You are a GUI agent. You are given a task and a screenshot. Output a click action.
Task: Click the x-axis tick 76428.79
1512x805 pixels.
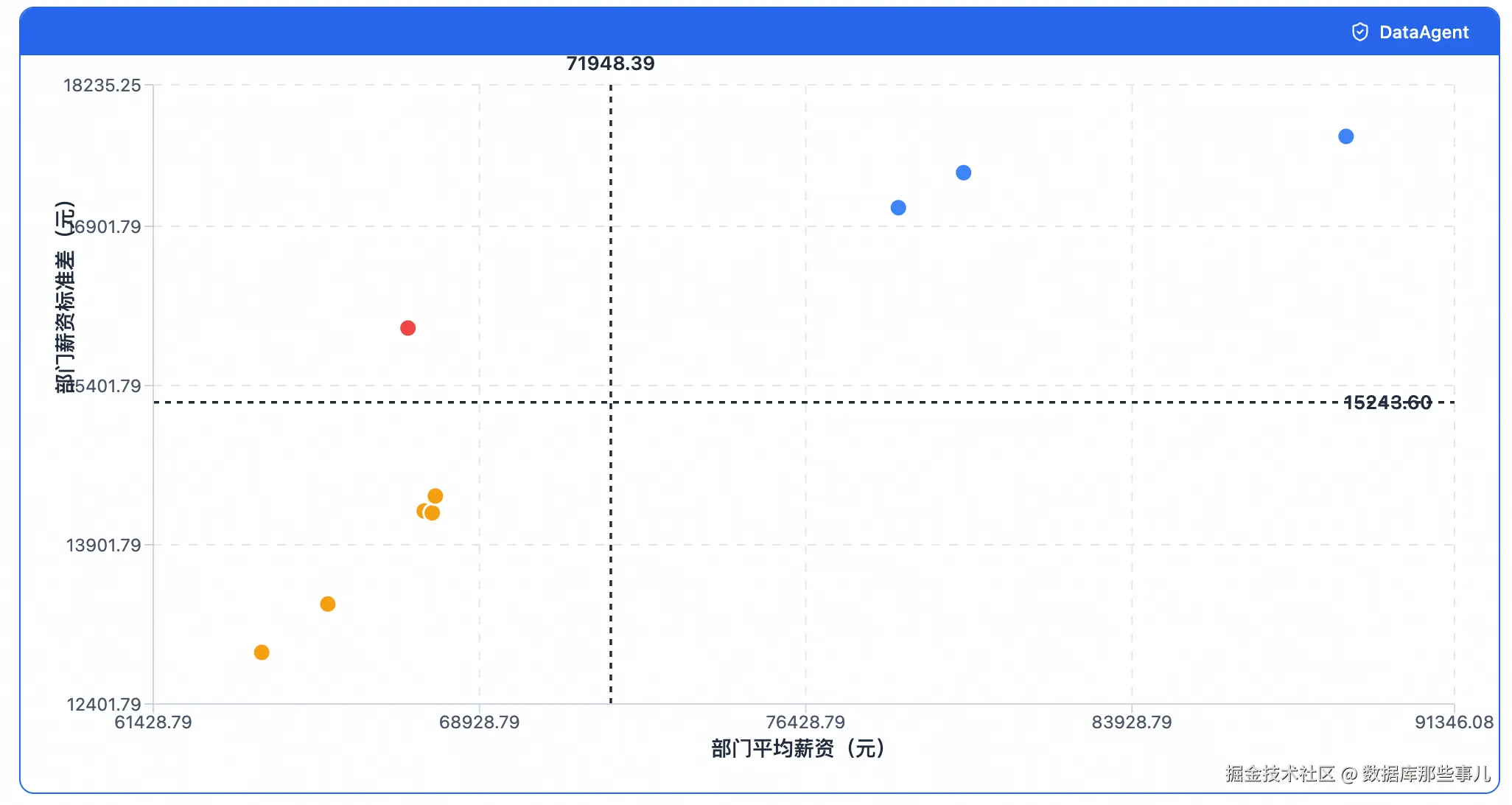(805, 722)
